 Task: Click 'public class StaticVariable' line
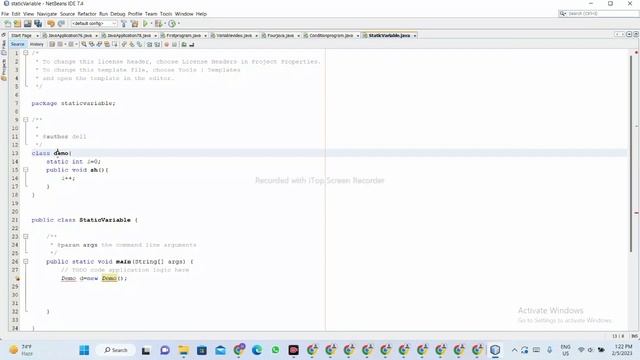(x=84, y=220)
